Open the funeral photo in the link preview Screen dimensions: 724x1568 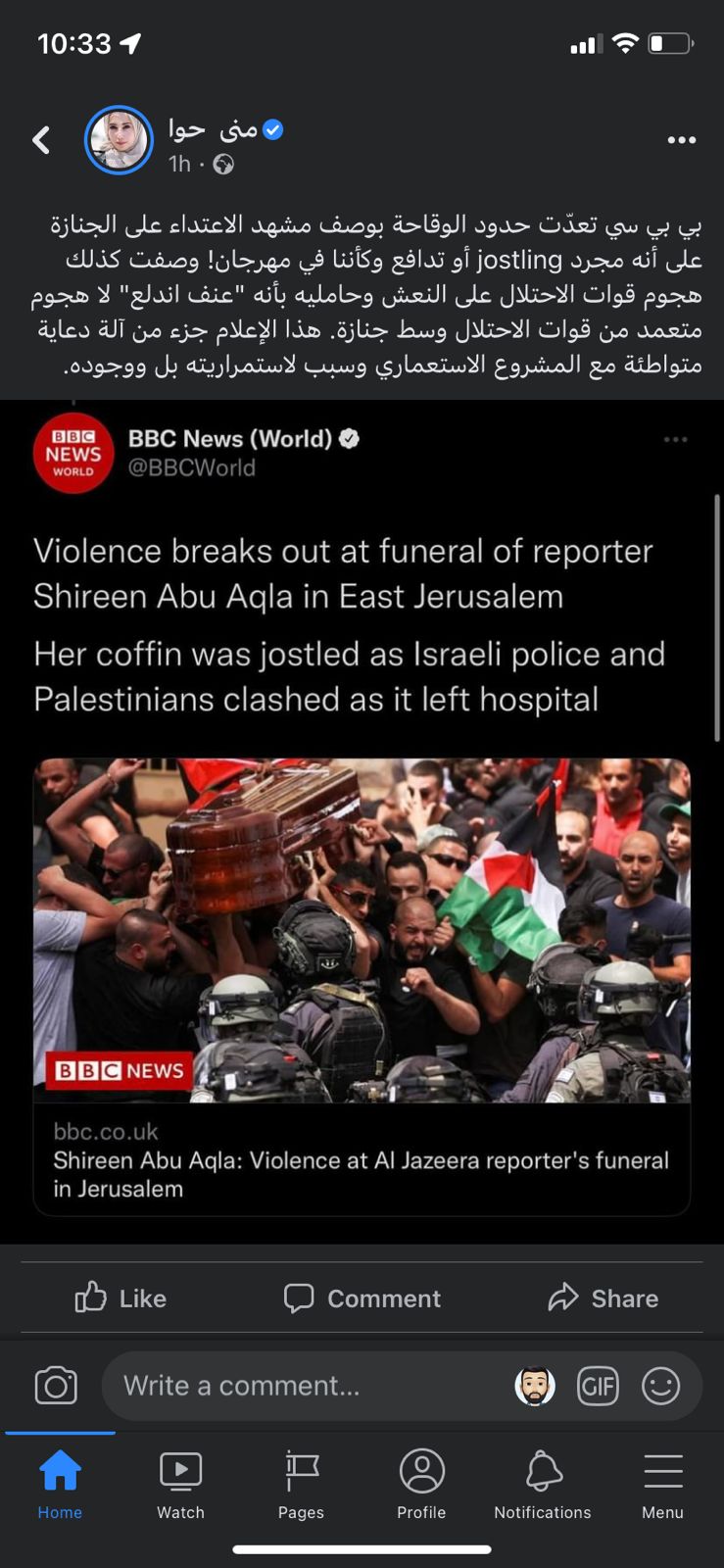[x=362, y=931]
